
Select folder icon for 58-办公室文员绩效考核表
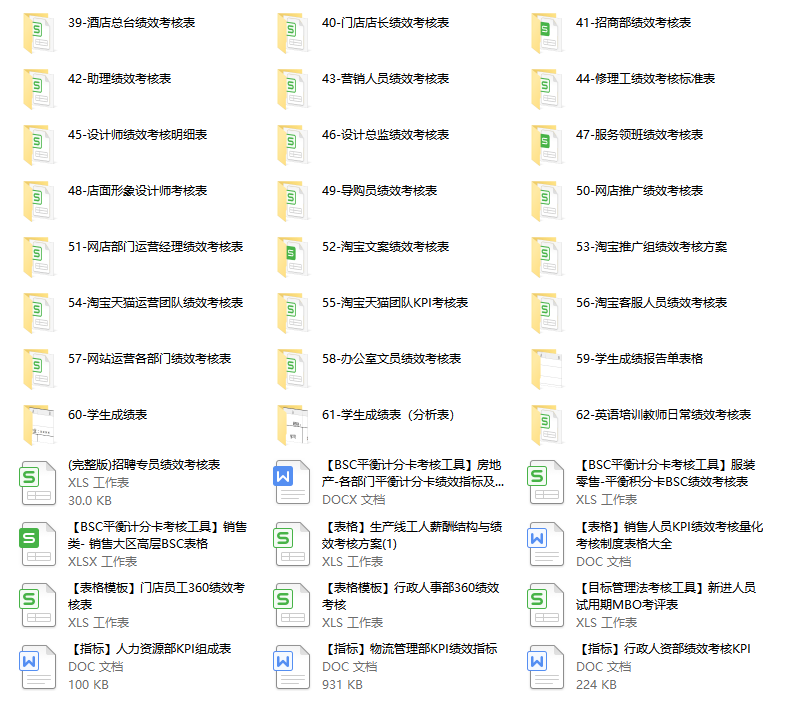pyautogui.click(x=293, y=369)
